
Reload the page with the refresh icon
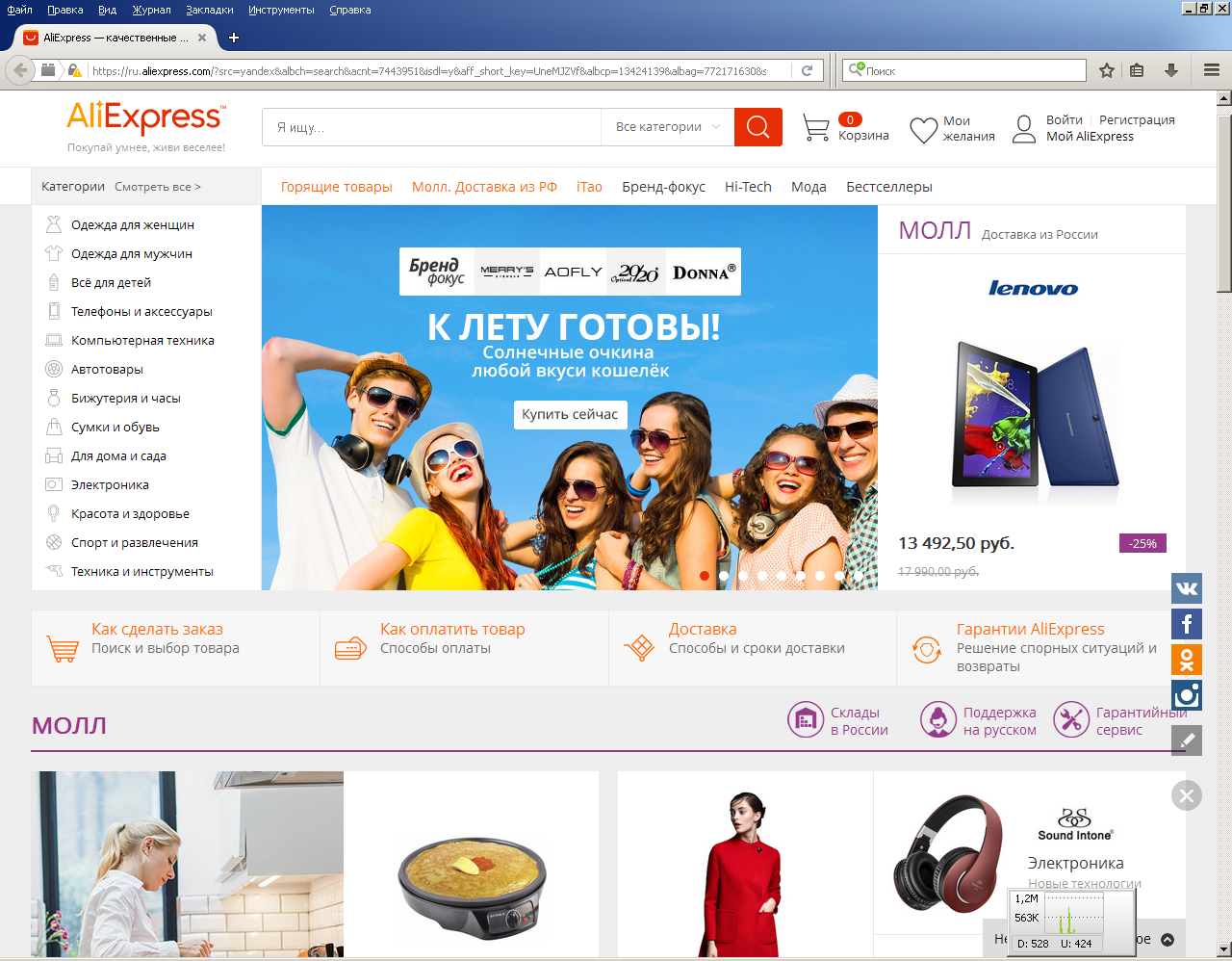pos(807,70)
